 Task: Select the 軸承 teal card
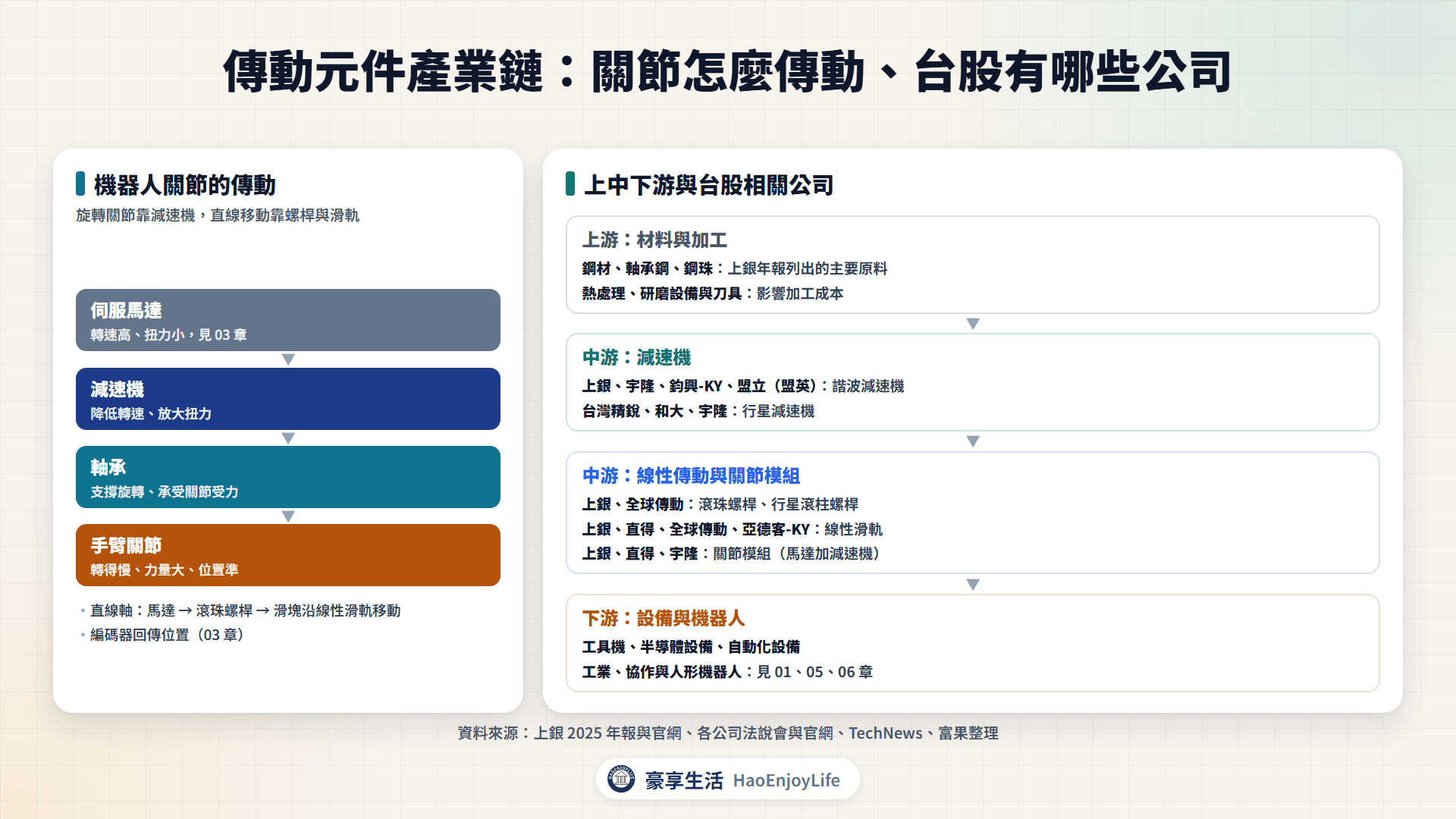coord(288,477)
